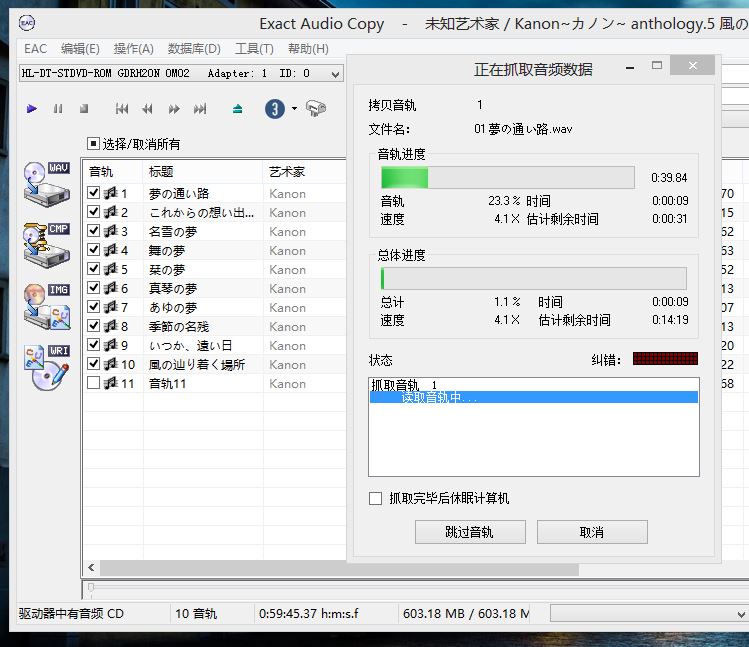Click the 取消 button
749x647 pixels.
pyautogui.click(x=591, y=532)
